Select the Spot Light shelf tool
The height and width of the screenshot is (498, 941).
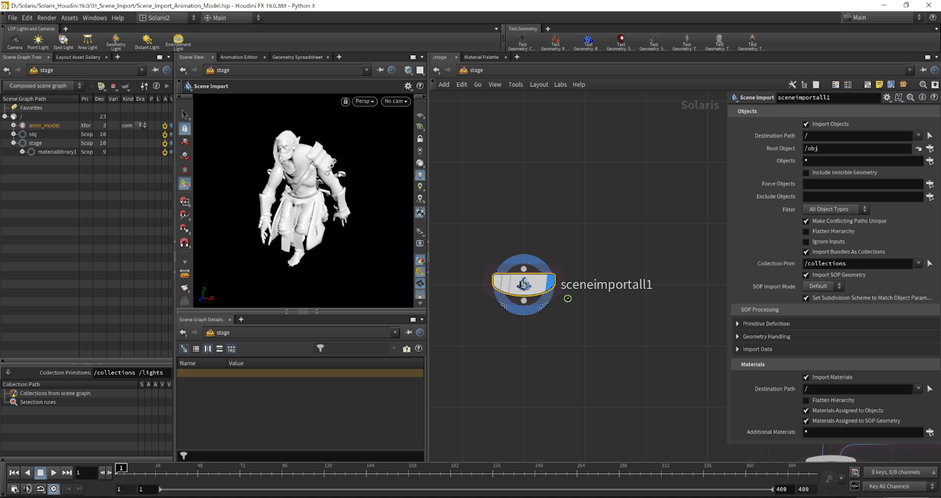(63, 41)
